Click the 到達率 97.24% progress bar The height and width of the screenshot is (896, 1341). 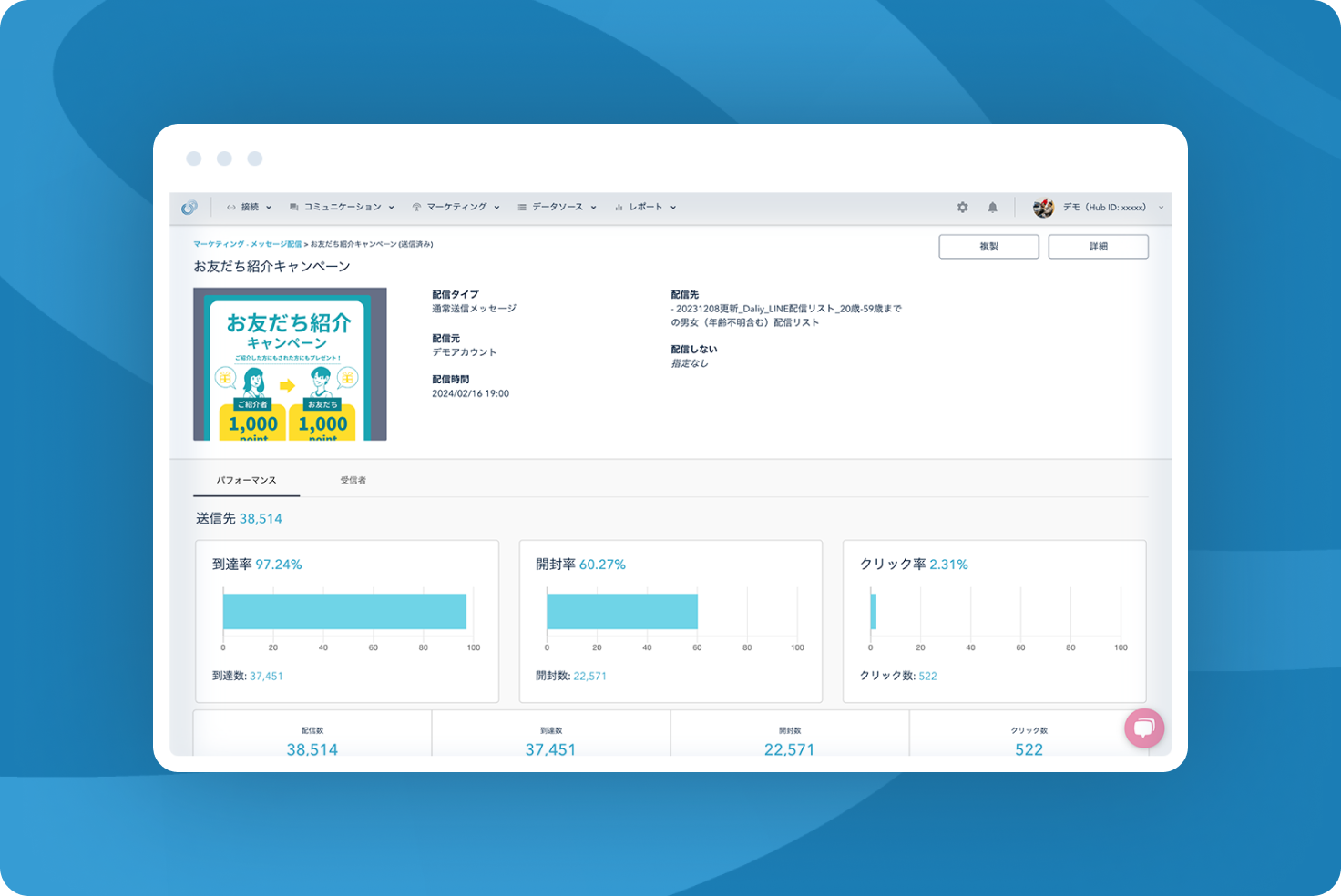coord(344,611)
